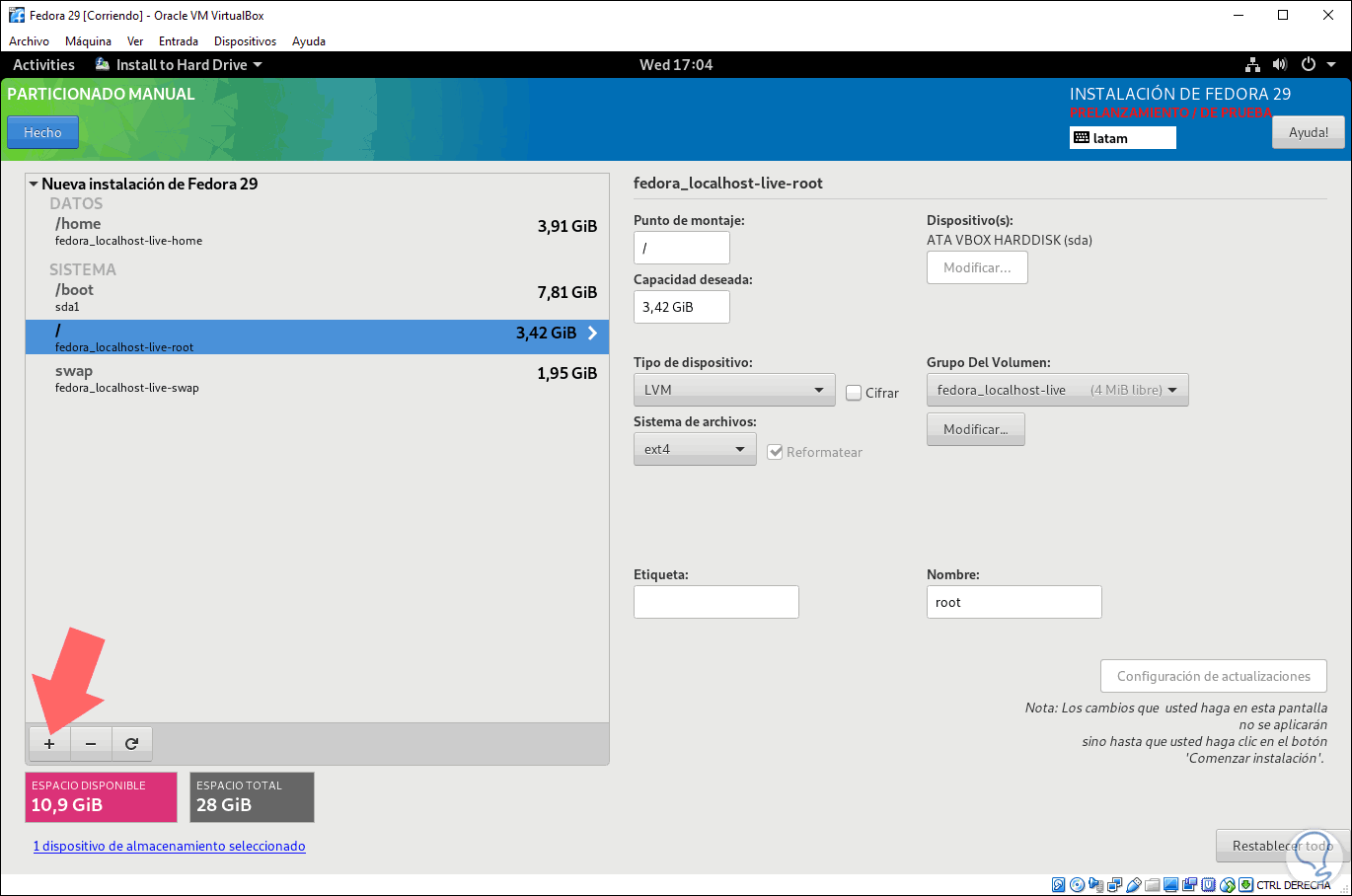Open '1 dispositivo de almacenamiento seleccionado' link

point(169,846)
